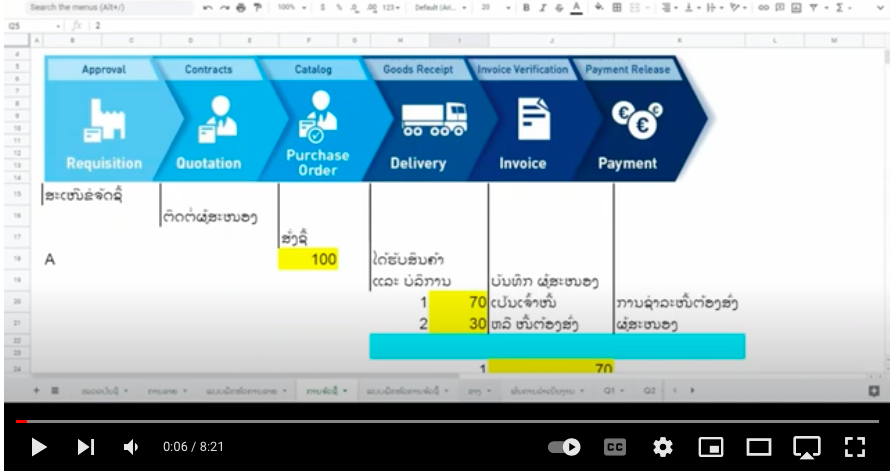Collapse the toolbar with the right-side chevron
The image size is (890, 473).
click(x=878, y=7)
